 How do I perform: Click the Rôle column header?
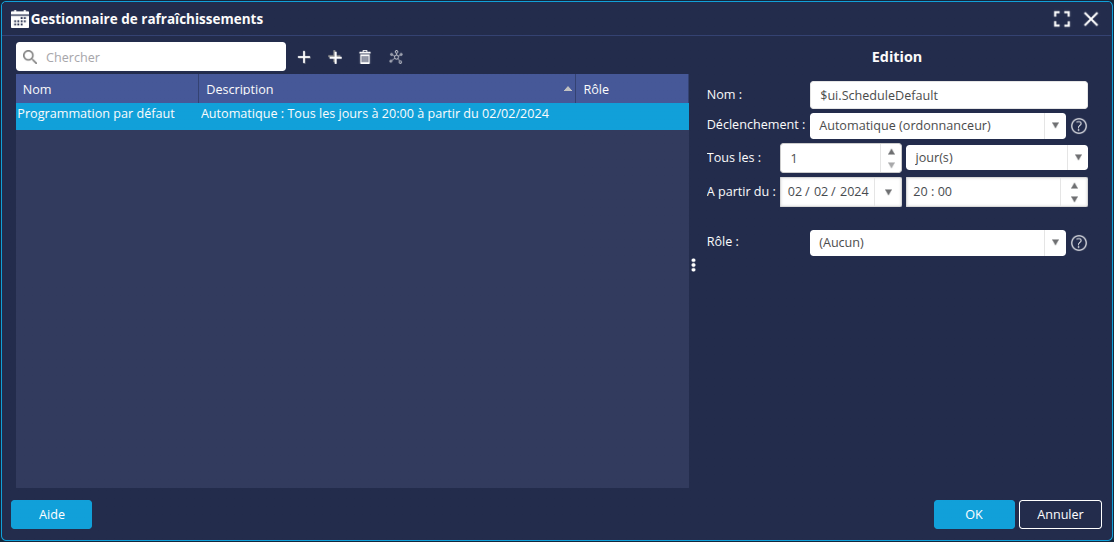point(632,89)
